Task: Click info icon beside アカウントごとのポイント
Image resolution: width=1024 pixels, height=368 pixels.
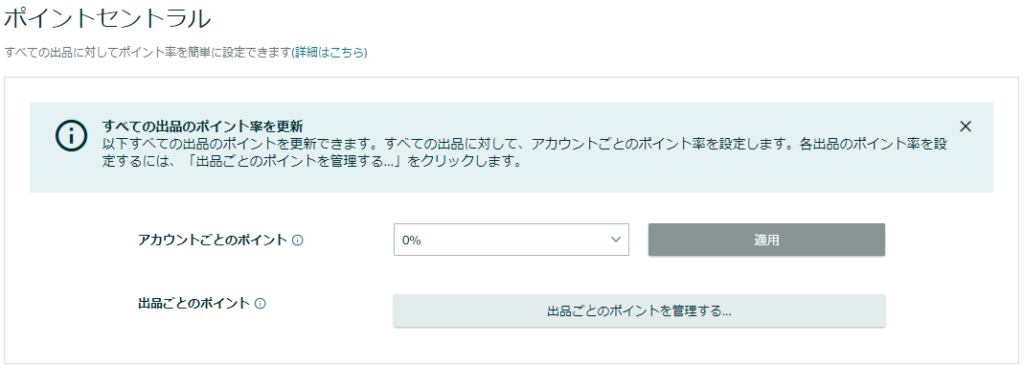Action: (297, 240)
